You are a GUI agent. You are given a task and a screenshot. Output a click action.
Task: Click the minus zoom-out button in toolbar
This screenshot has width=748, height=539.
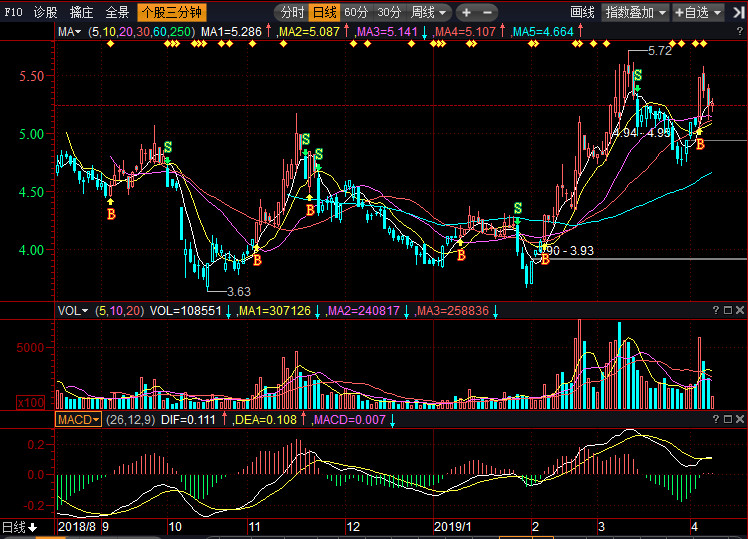pyautogui.click(x=487, y=13)
